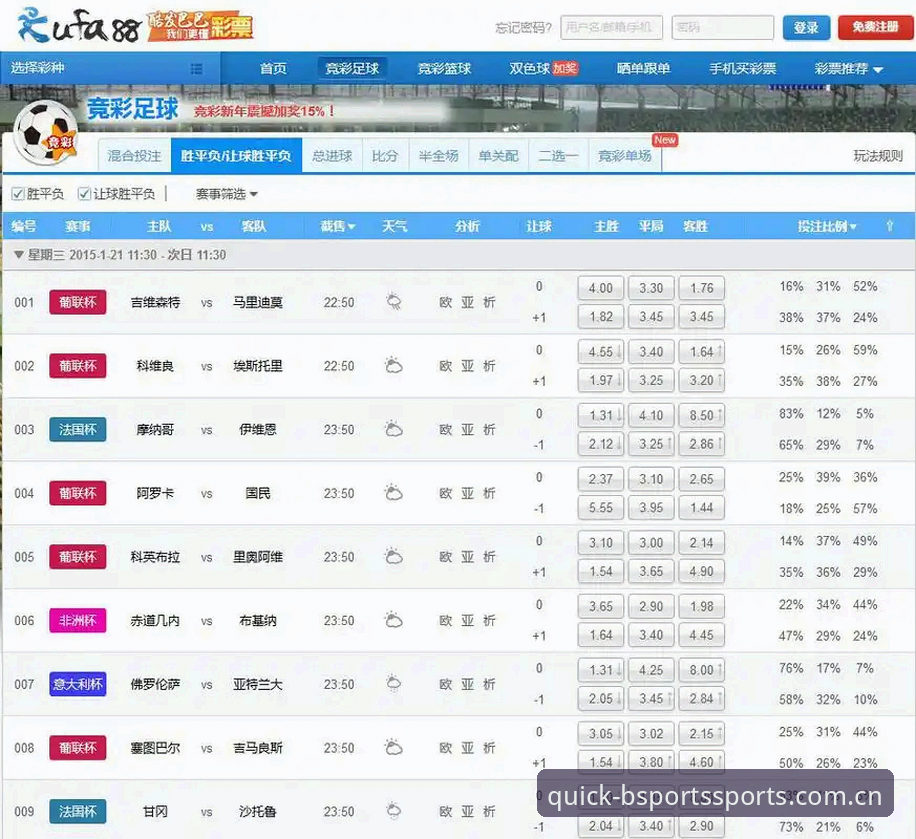Screen dimensions: 916x839
Task: Open weather icon for match 004
Action: point(394,493)
